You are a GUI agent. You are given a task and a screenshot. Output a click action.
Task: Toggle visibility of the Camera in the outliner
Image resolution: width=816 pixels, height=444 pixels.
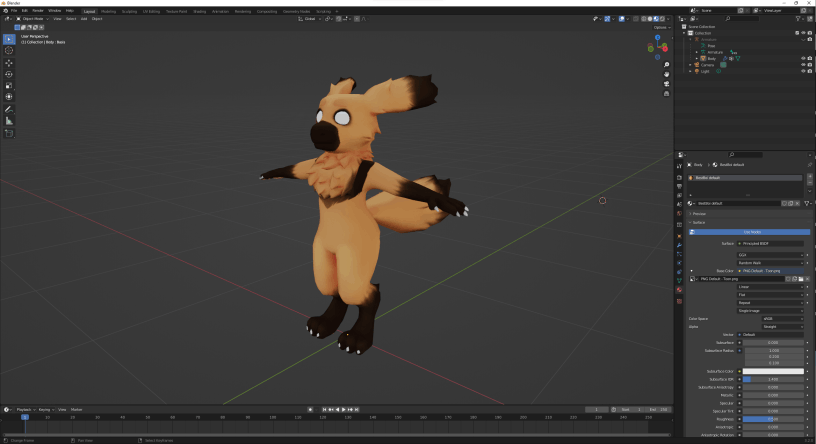pyautogui.click(x=803, y=65)
